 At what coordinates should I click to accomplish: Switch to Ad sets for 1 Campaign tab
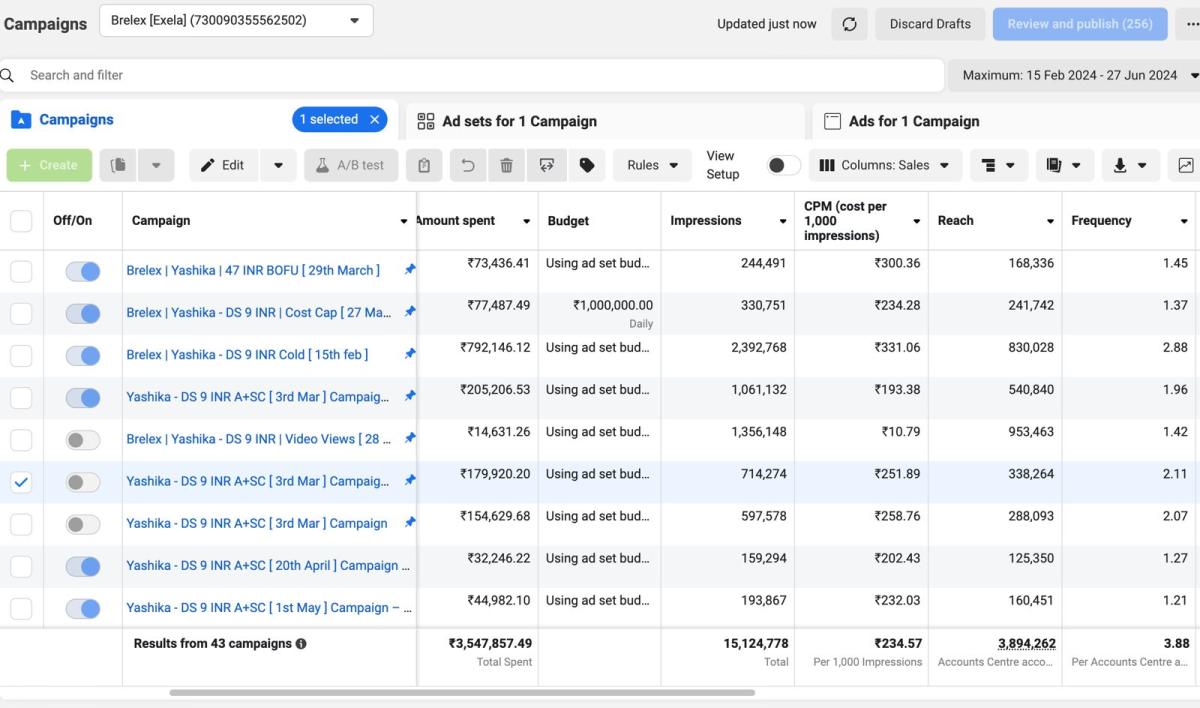pyautogui.click(x=519, y=121)
